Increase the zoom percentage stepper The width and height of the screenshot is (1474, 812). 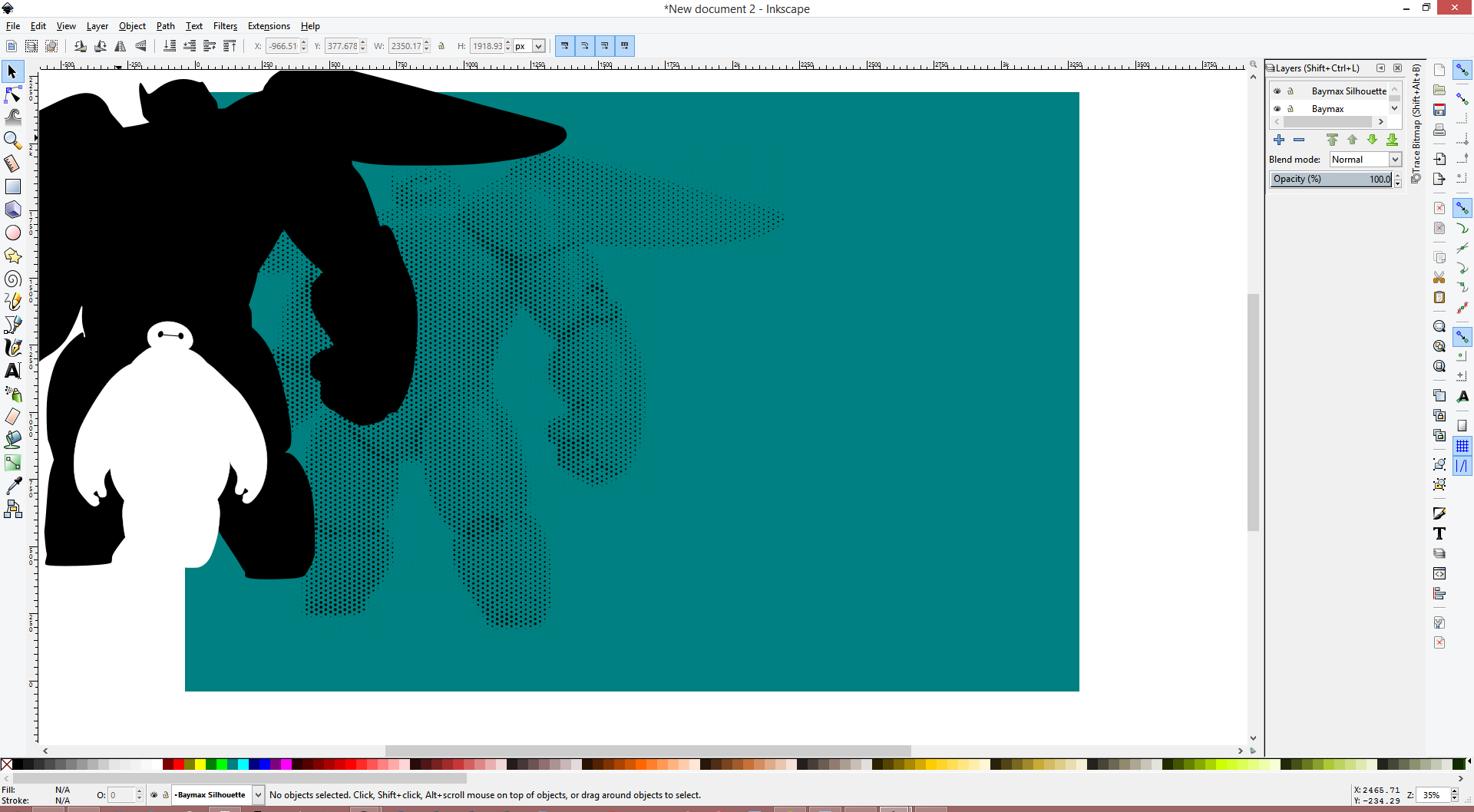[x=1455, y=792]
